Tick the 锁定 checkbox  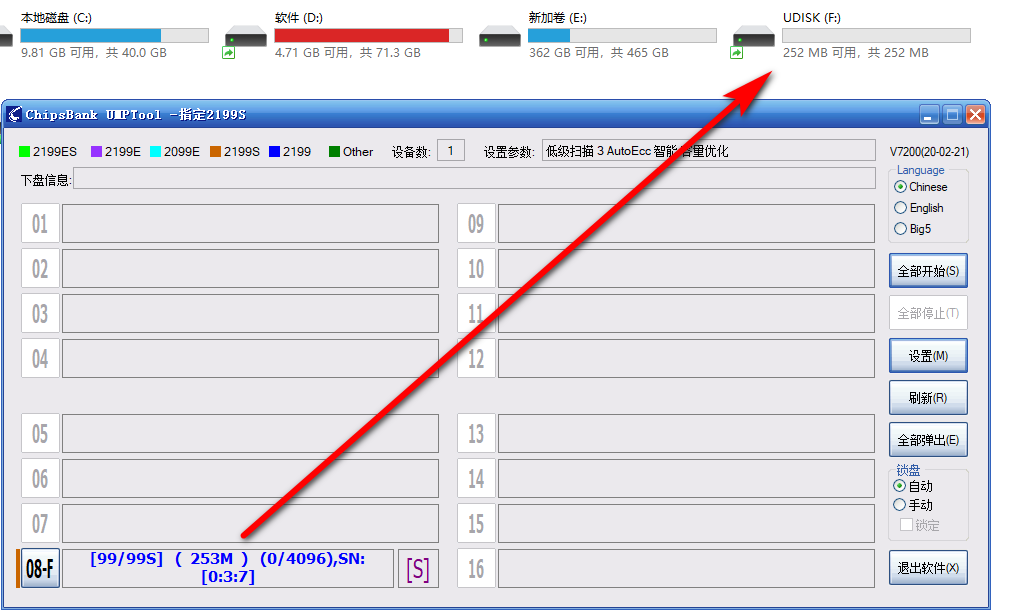906,525
